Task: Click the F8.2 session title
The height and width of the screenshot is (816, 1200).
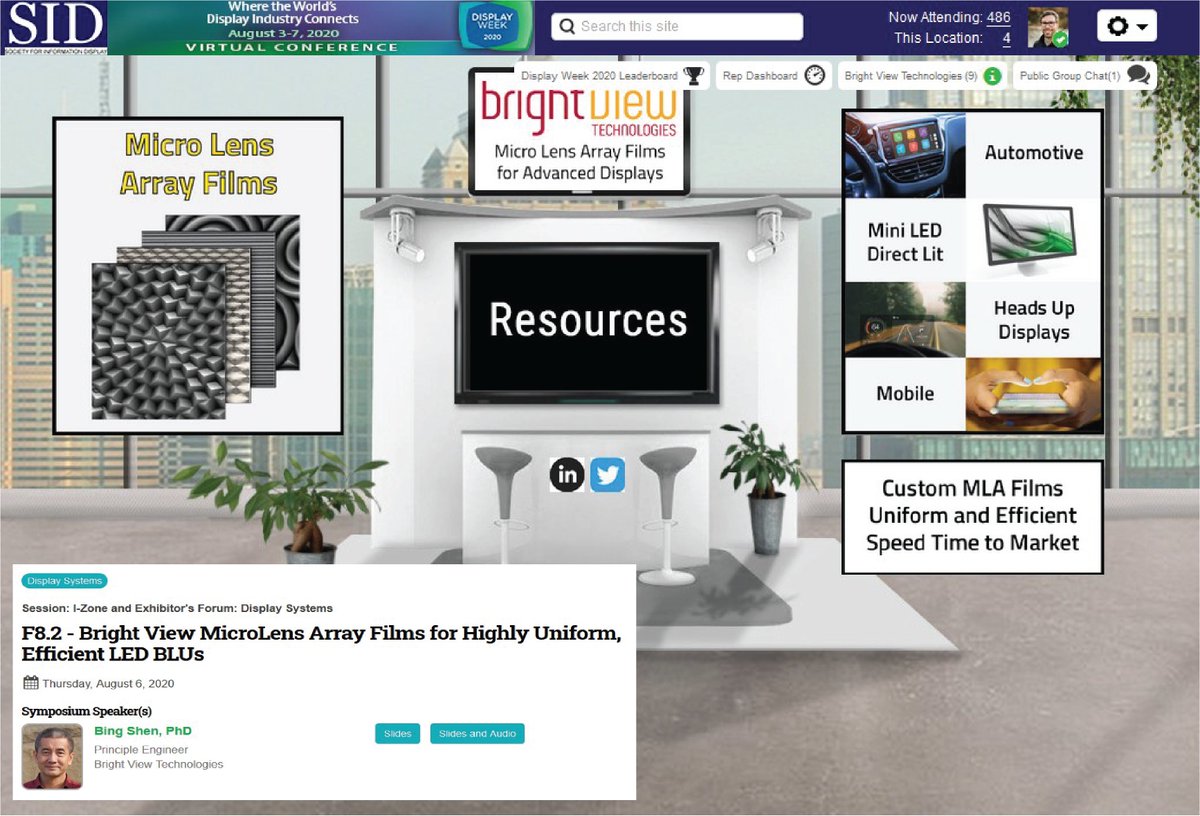Action: point(321,643)
